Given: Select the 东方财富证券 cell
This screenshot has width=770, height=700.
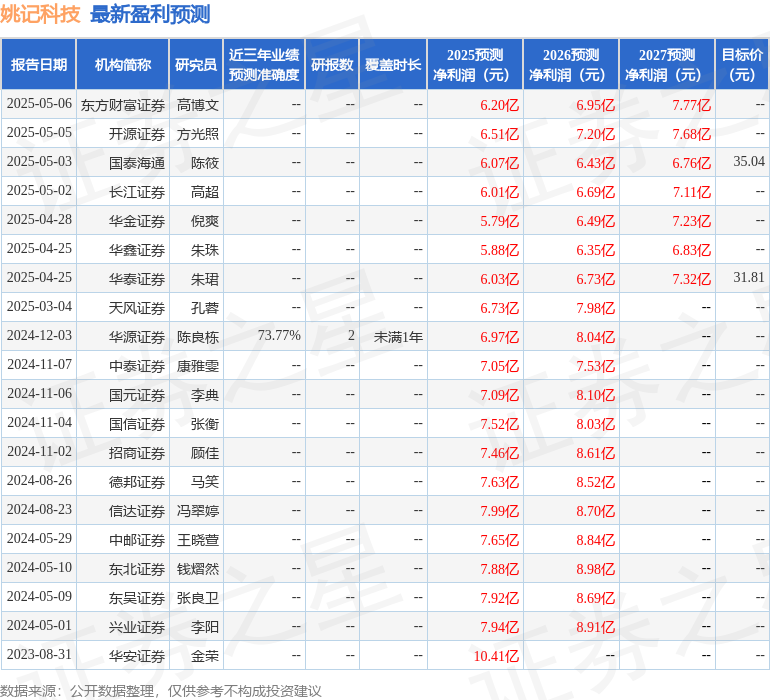Looking at the screenshot, I should pyautogui.click(x=123, y=105).
